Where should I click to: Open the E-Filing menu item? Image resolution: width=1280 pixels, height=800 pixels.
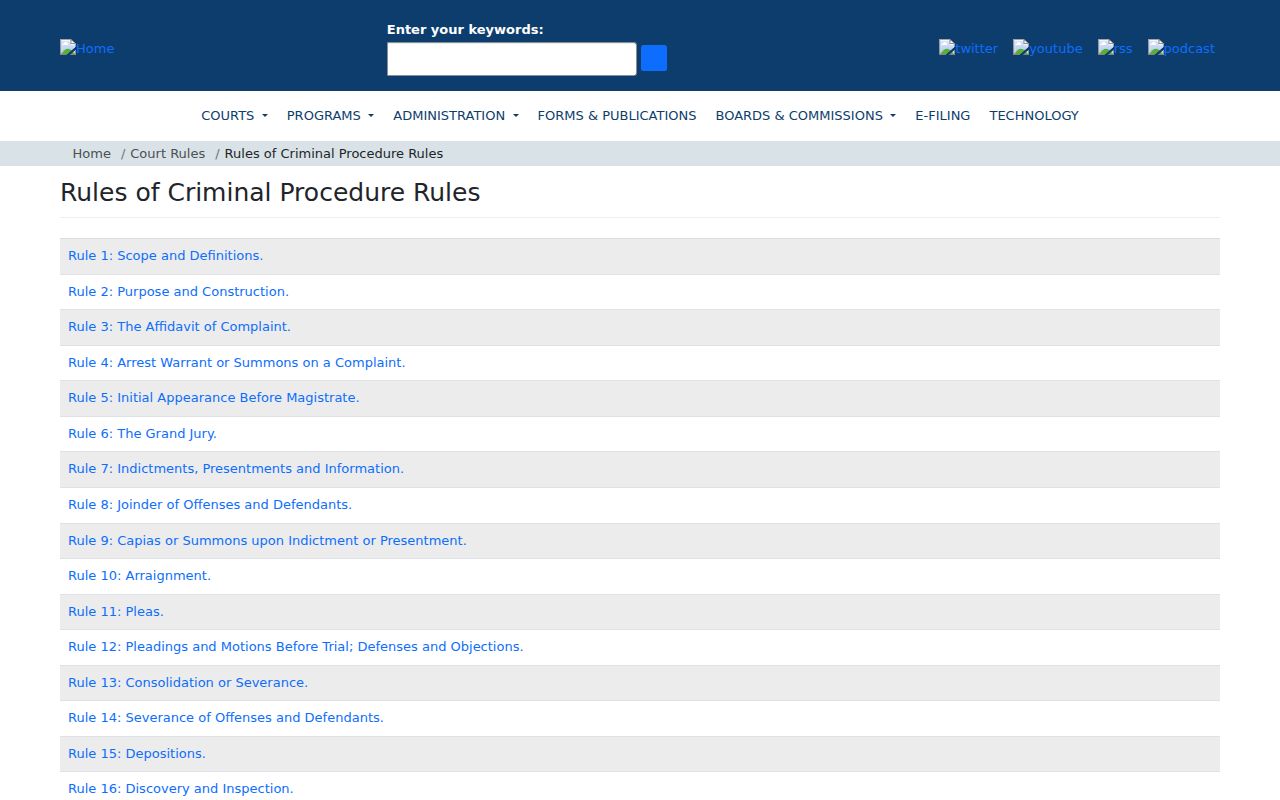tap(943, 115)
